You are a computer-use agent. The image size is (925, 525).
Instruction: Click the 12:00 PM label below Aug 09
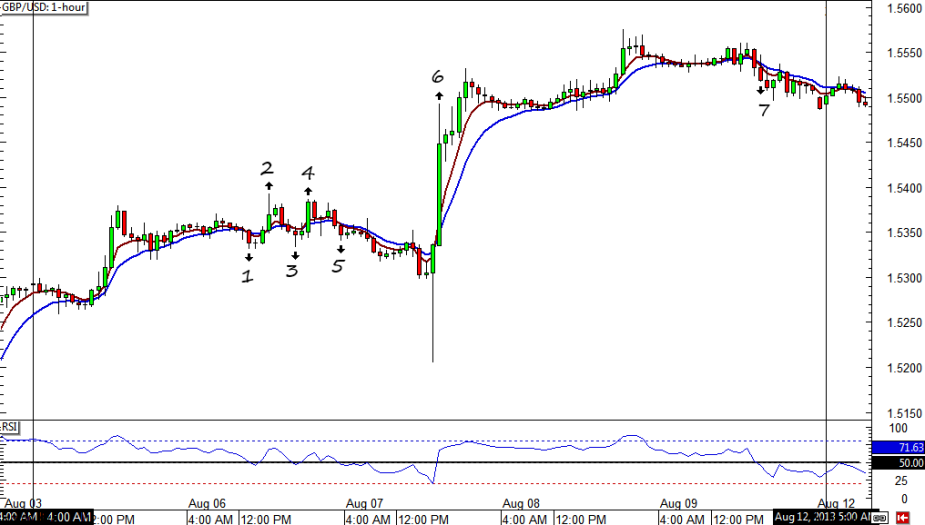737,519
